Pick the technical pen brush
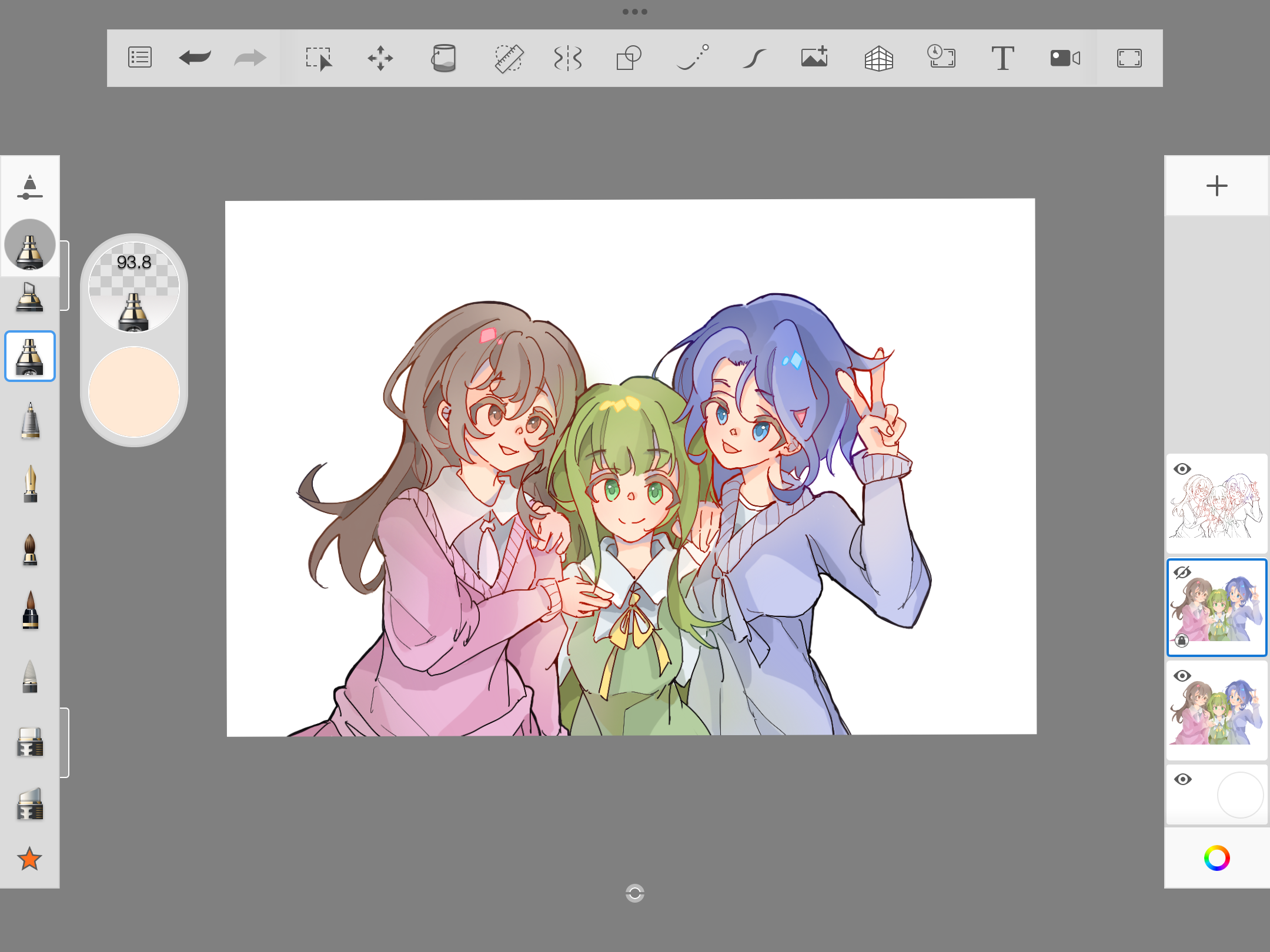Screen dimensions: 1270x952 [30, 421]
